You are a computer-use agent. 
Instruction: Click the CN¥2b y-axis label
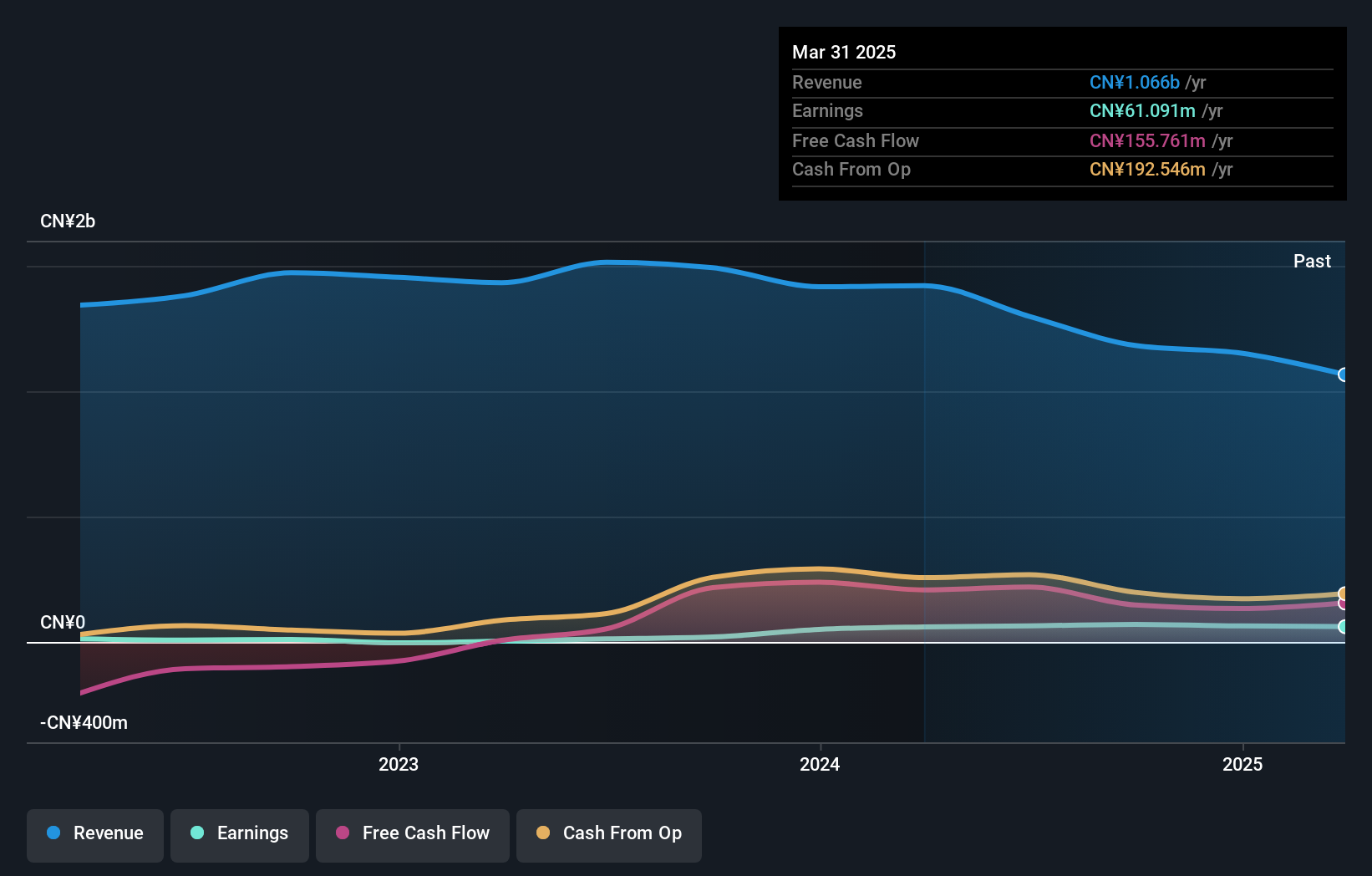68,222
